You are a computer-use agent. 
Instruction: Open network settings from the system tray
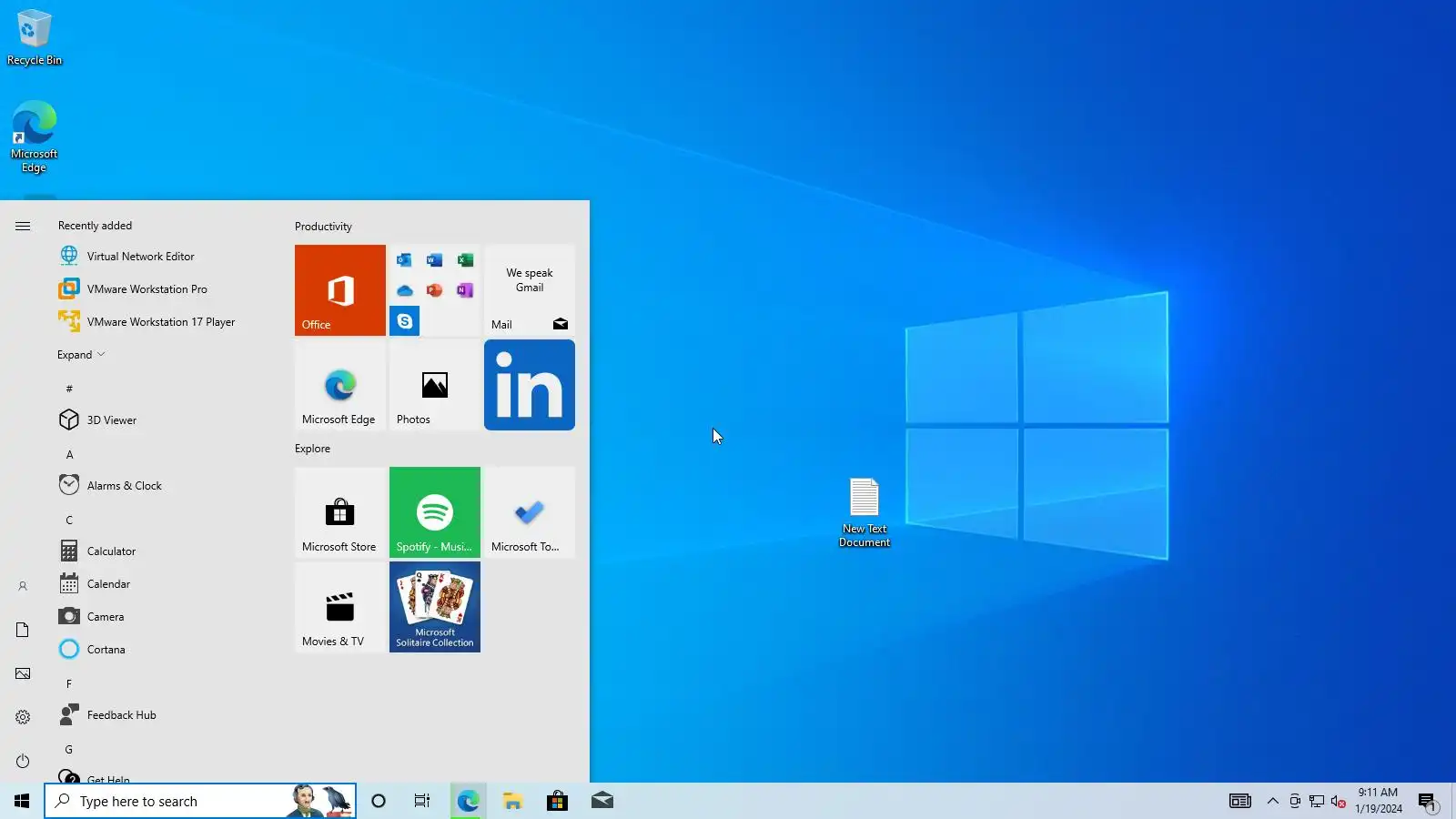click(1317, 801)
